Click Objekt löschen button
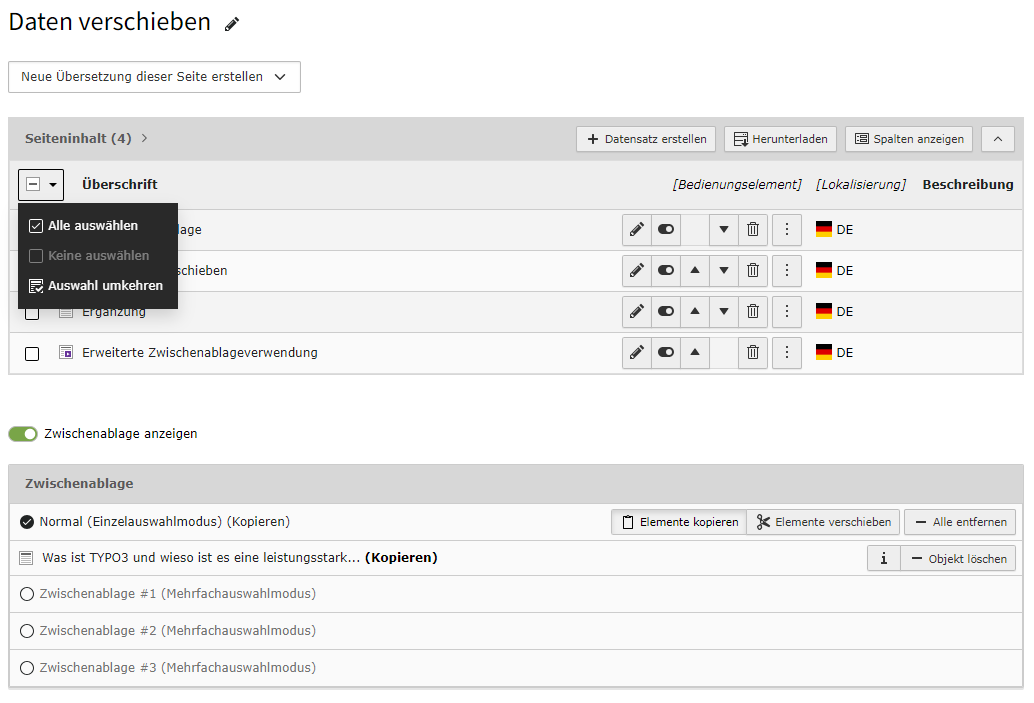 point(958,559)
